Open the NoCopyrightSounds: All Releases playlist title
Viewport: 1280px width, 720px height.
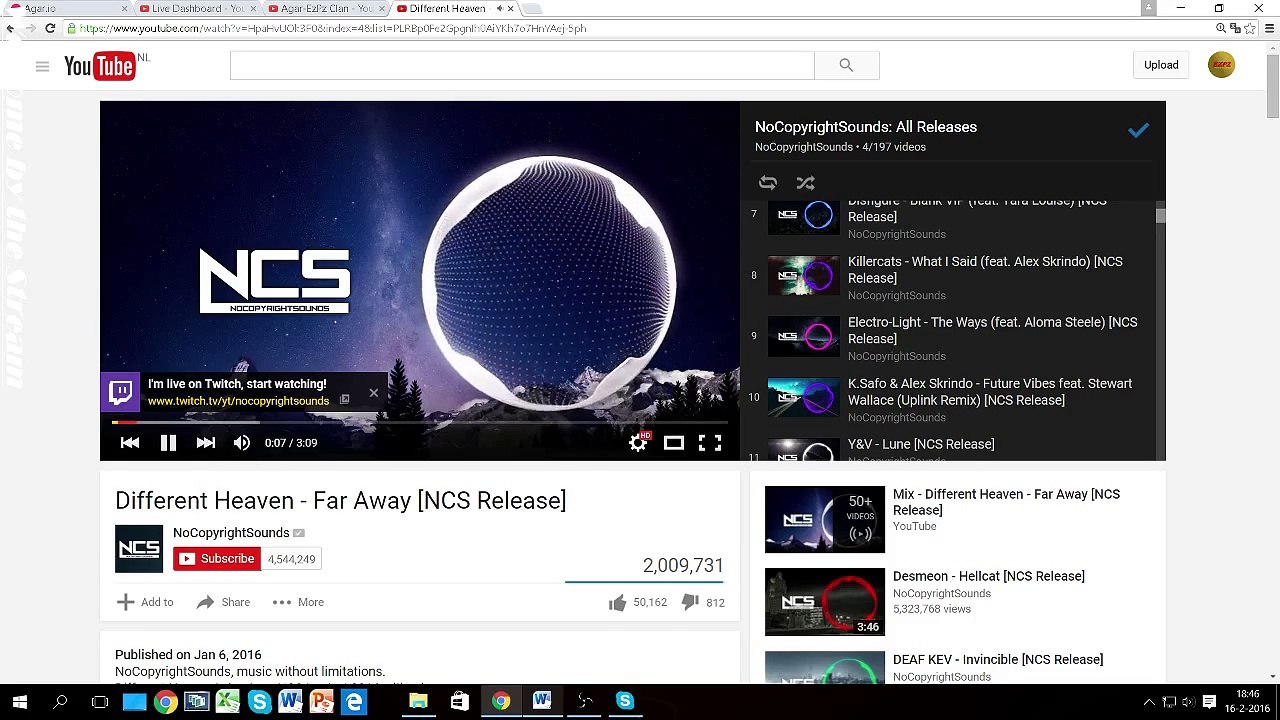[x=866, y=127]
